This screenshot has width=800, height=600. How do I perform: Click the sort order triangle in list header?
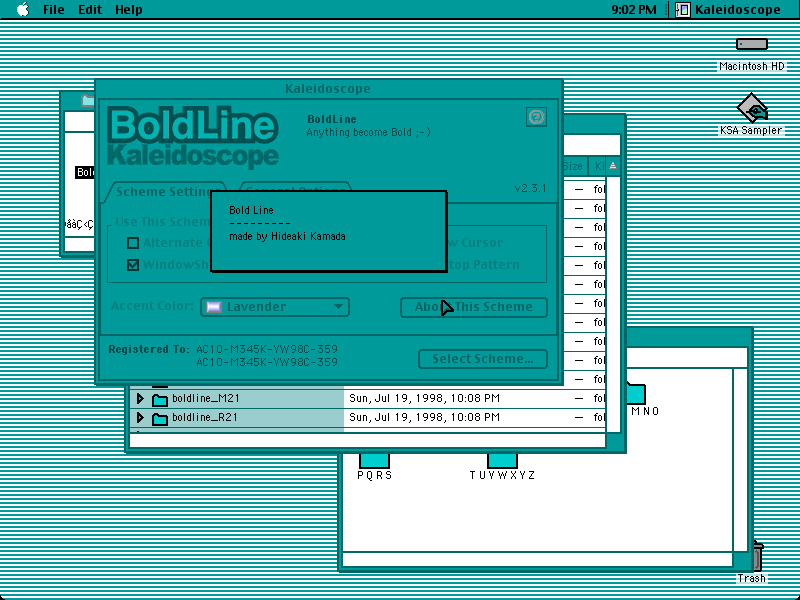point(613,166)
